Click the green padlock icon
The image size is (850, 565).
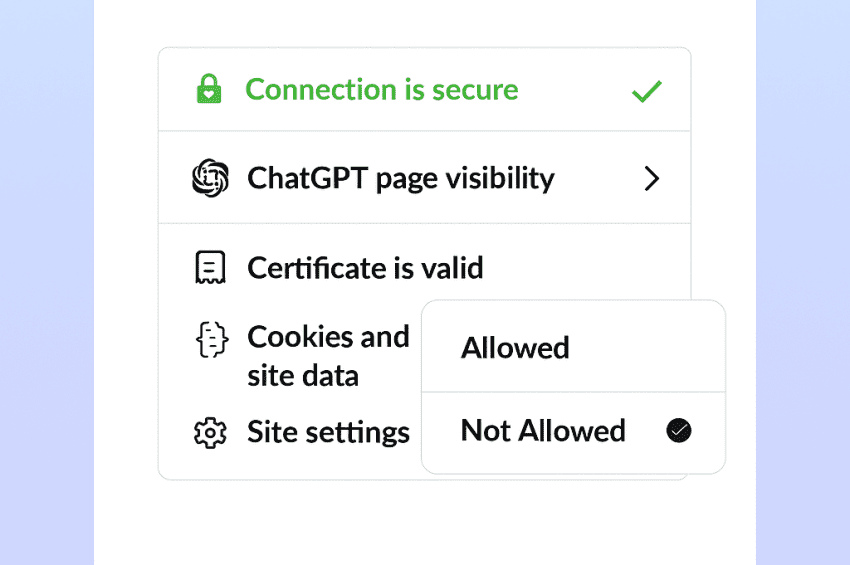point(208,90)
